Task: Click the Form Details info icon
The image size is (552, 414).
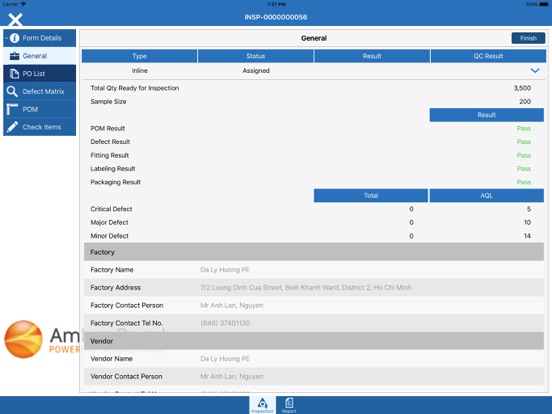Action: click(x=14, y=38)
